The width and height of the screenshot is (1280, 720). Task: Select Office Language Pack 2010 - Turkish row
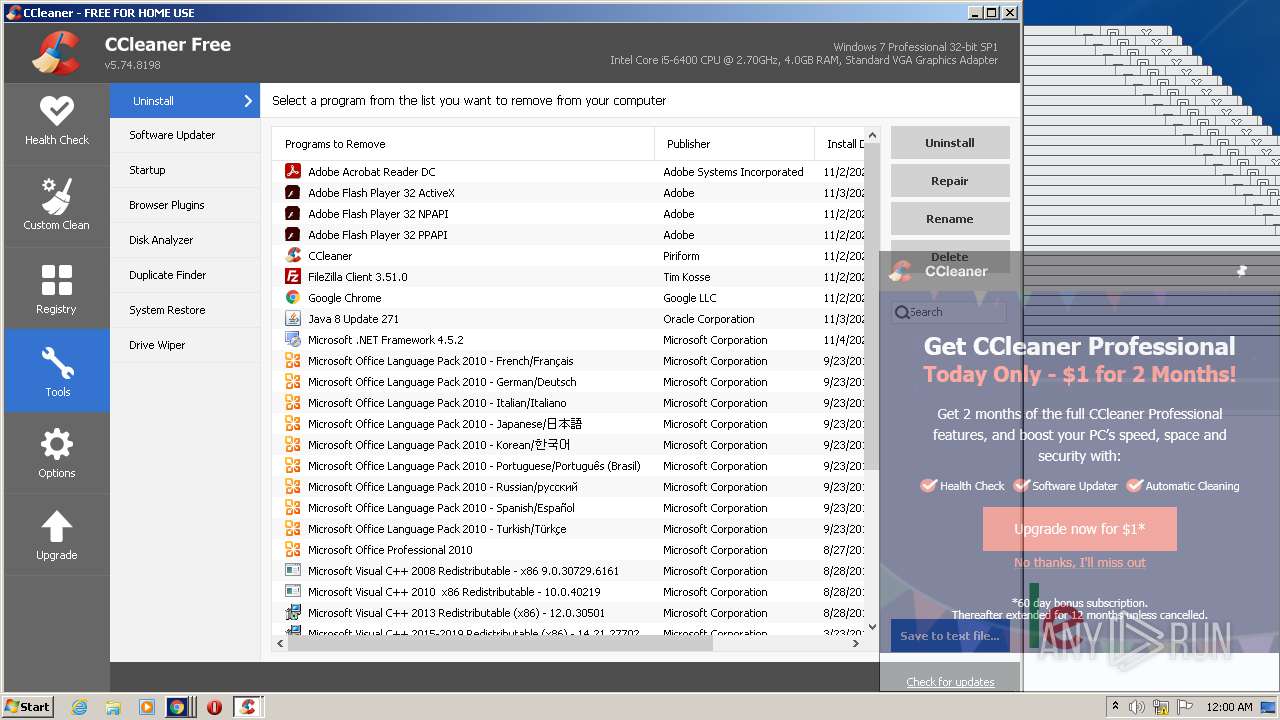(x=568, y=528)
